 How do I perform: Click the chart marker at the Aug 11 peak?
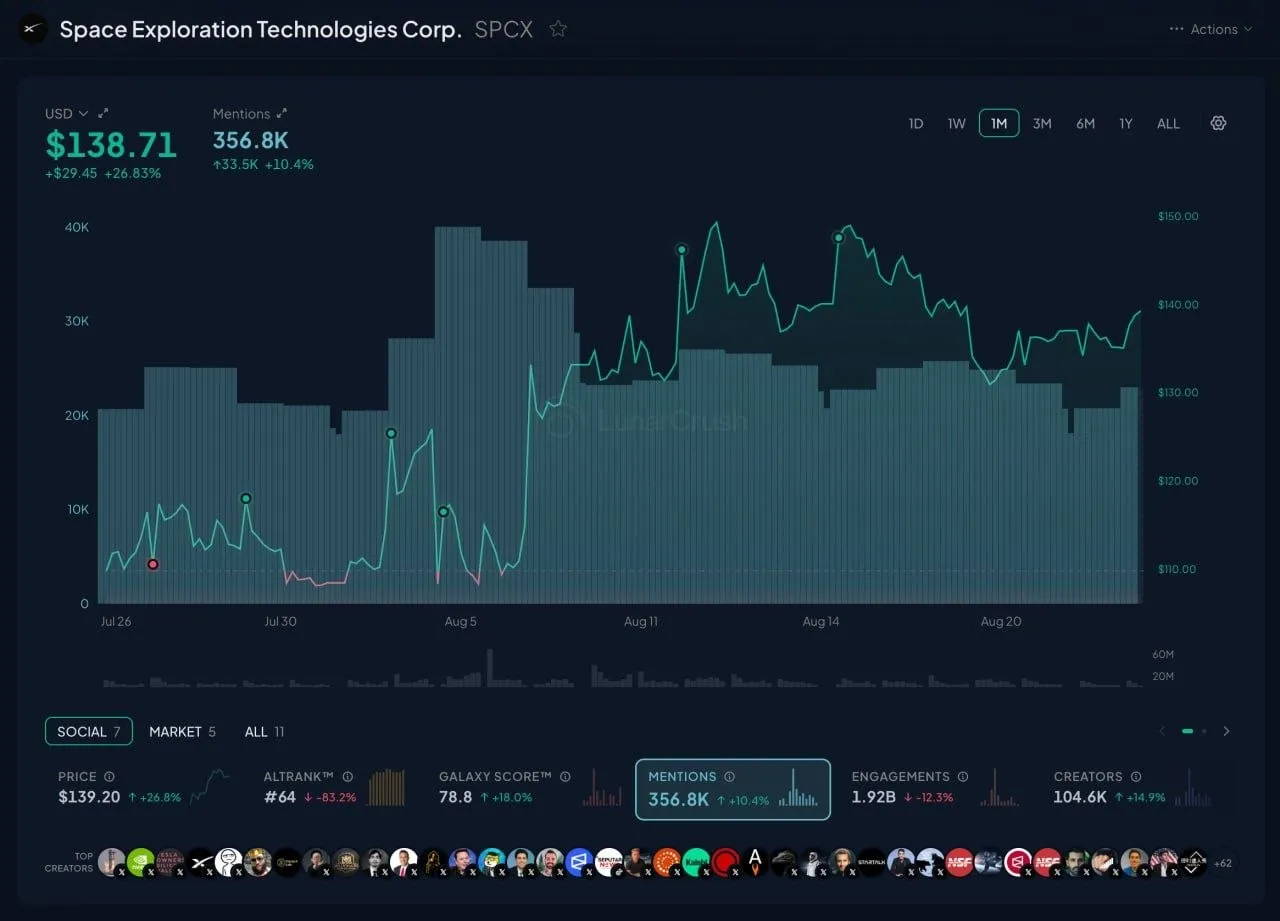[681, 249]
